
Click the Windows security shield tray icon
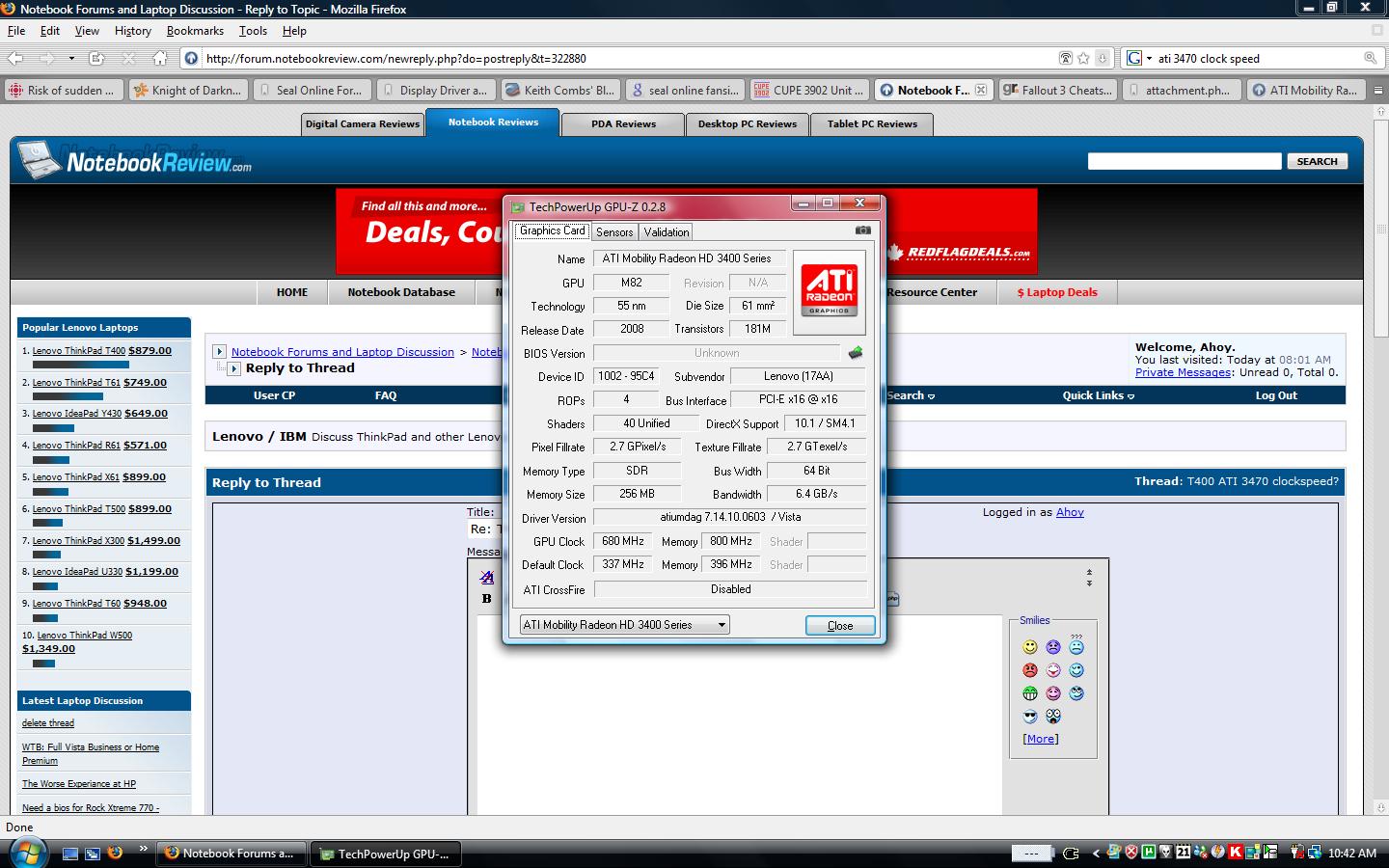pos(1131,853)
